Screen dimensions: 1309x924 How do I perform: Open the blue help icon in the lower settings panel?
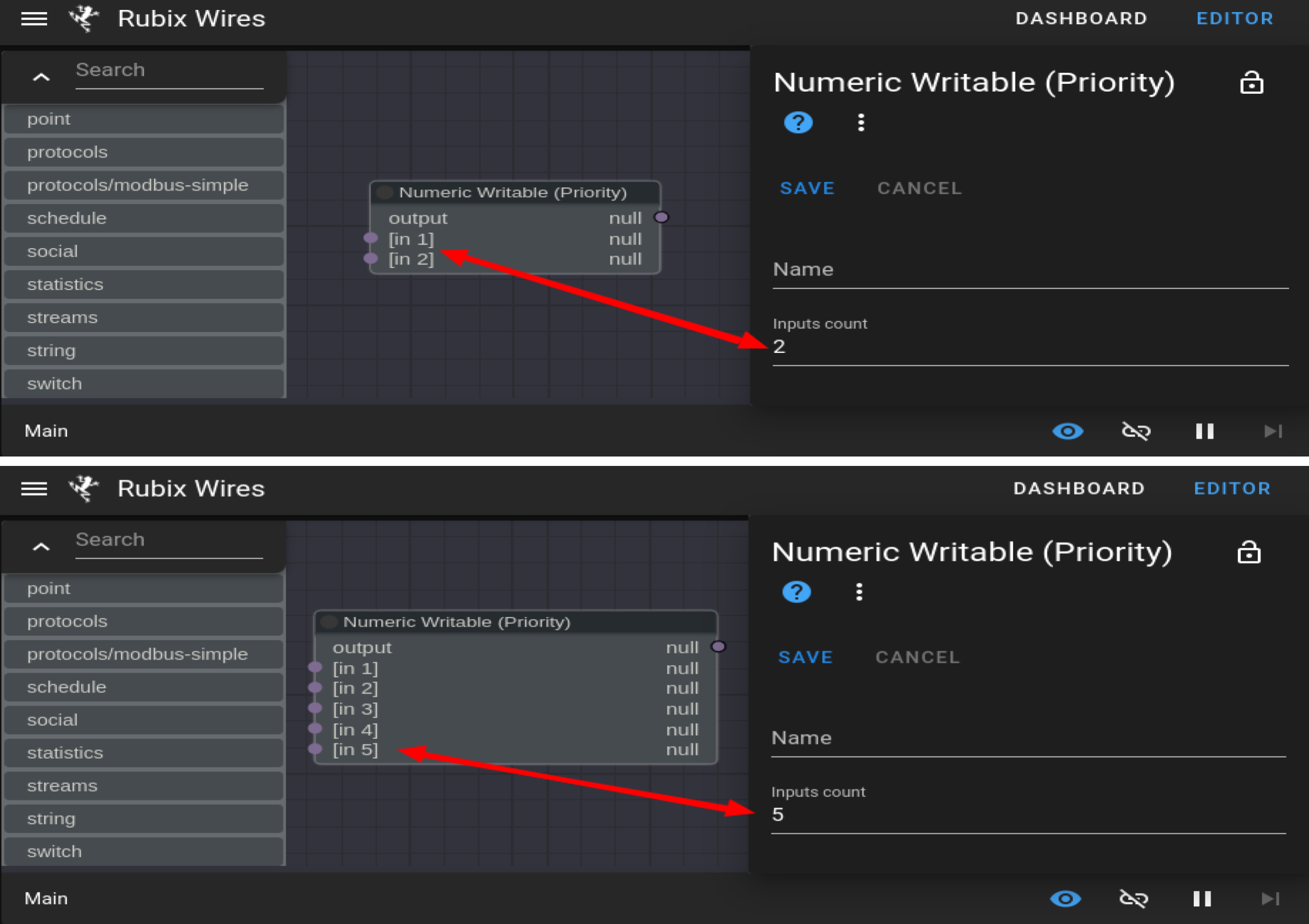[796, 592]
